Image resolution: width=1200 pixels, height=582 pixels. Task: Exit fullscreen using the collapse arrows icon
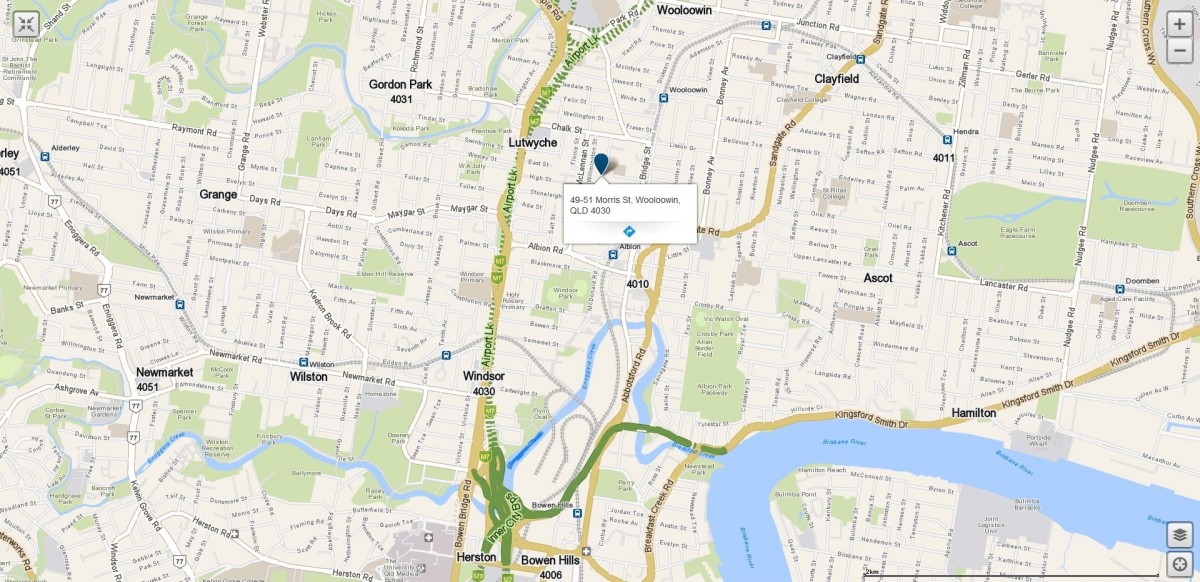click(x=26, y=25)
